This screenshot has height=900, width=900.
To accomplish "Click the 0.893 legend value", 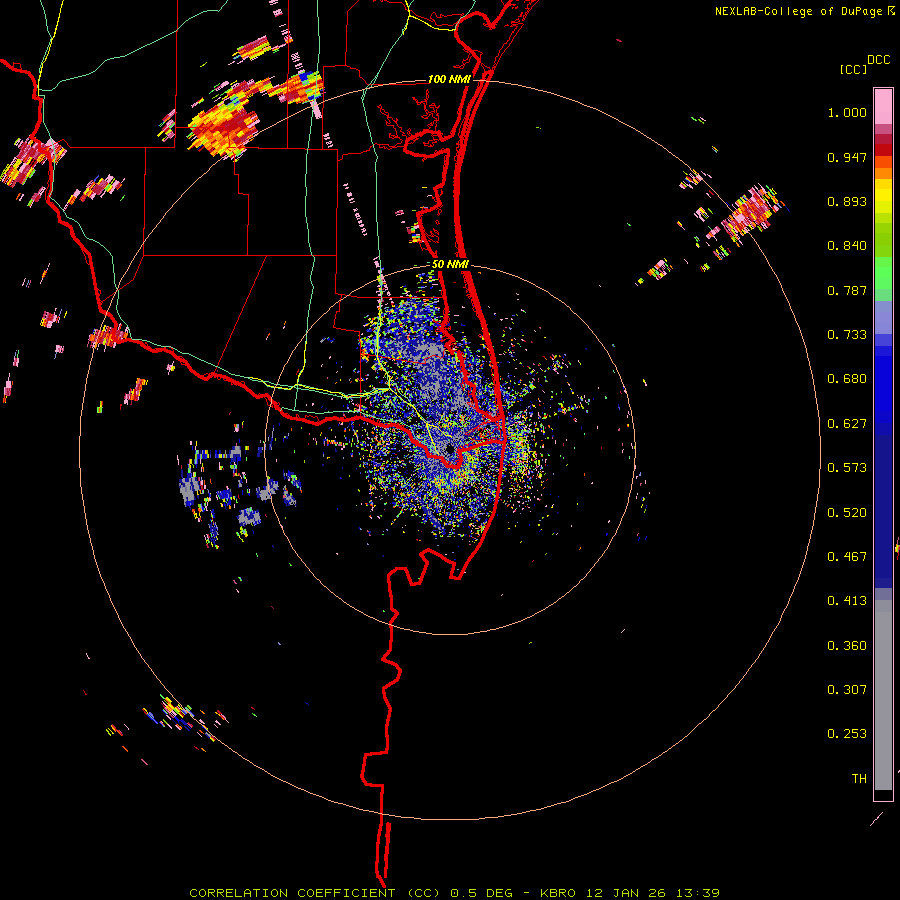I will coord(847,201).
